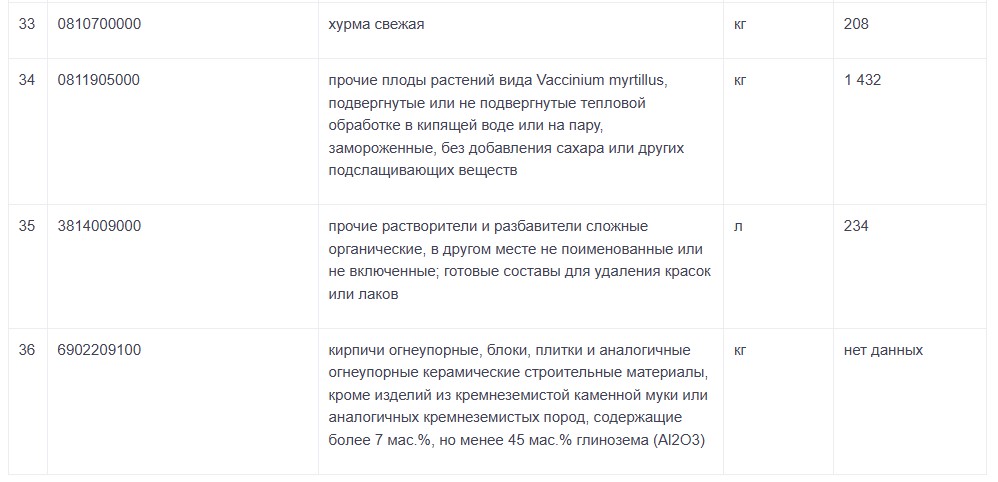
Task: Click row number 36 cell
Action: 27,350
